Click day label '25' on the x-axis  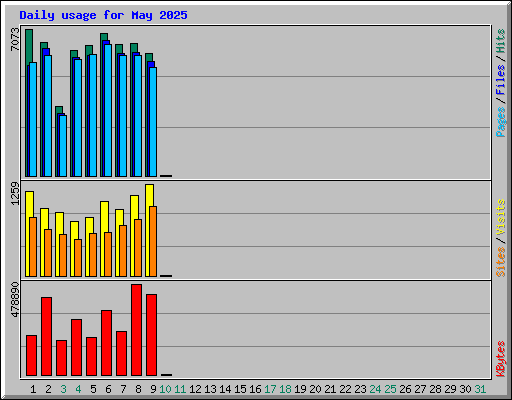390,389
